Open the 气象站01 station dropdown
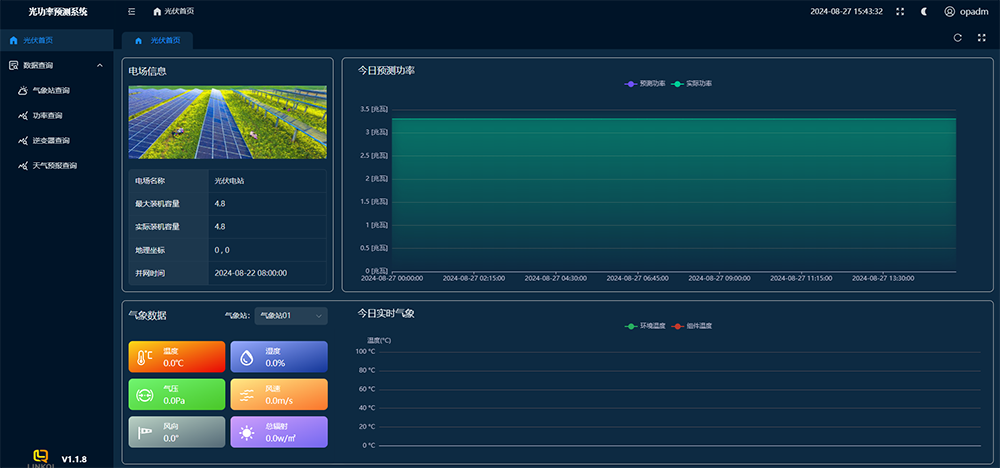 coord(290,316)
